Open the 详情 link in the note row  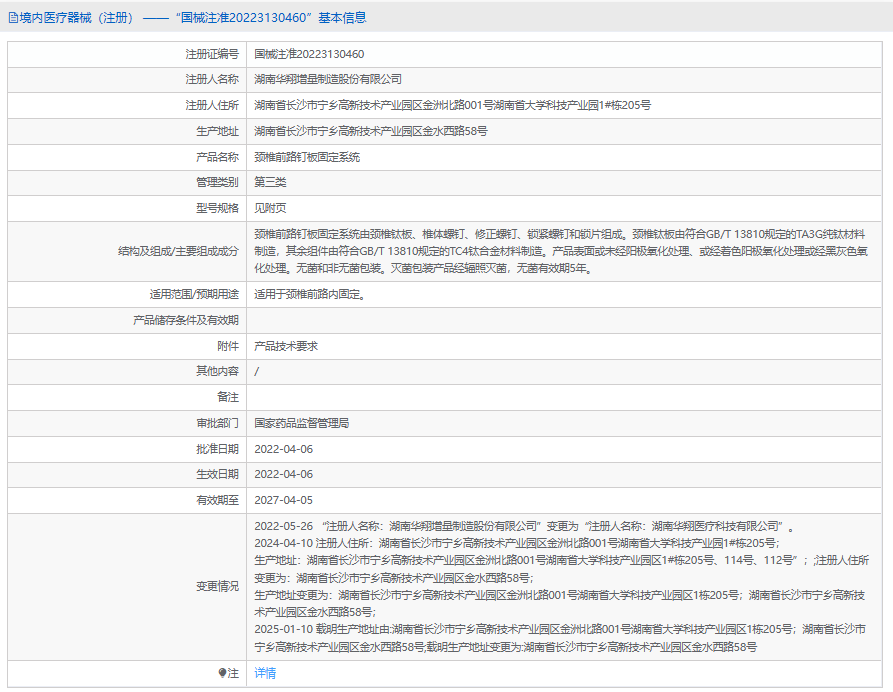click(x=265, y=673)
